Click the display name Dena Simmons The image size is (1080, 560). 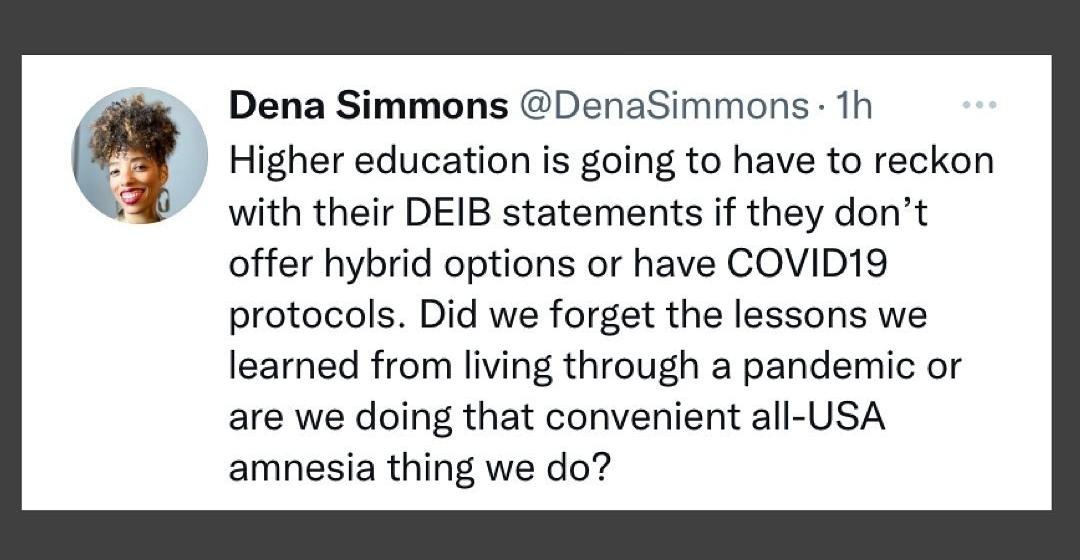click(368, 107)
